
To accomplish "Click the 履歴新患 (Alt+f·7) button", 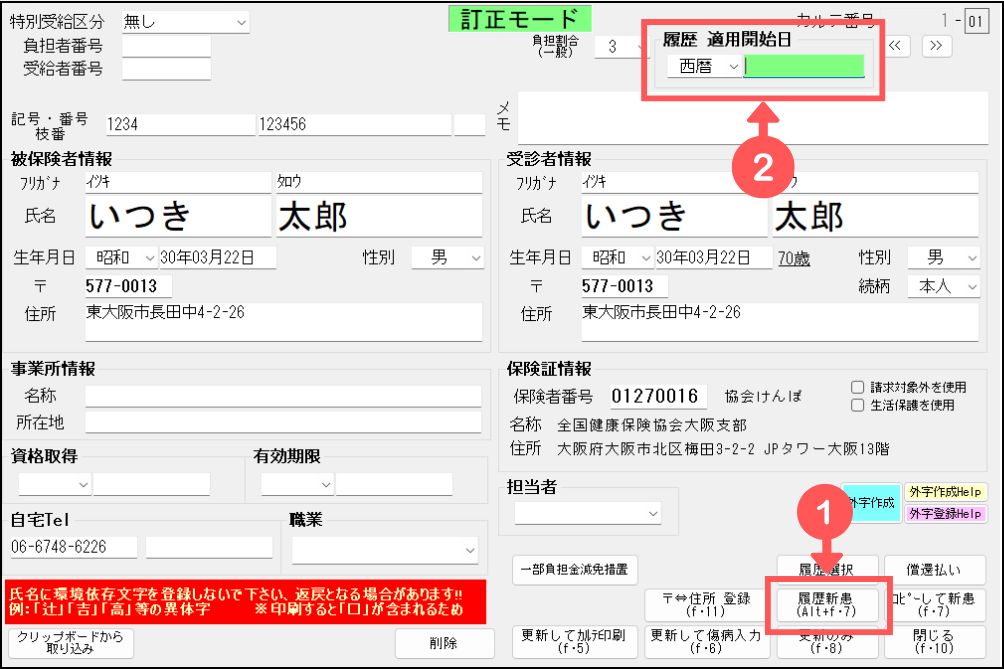I will click(x=825, y=604).
